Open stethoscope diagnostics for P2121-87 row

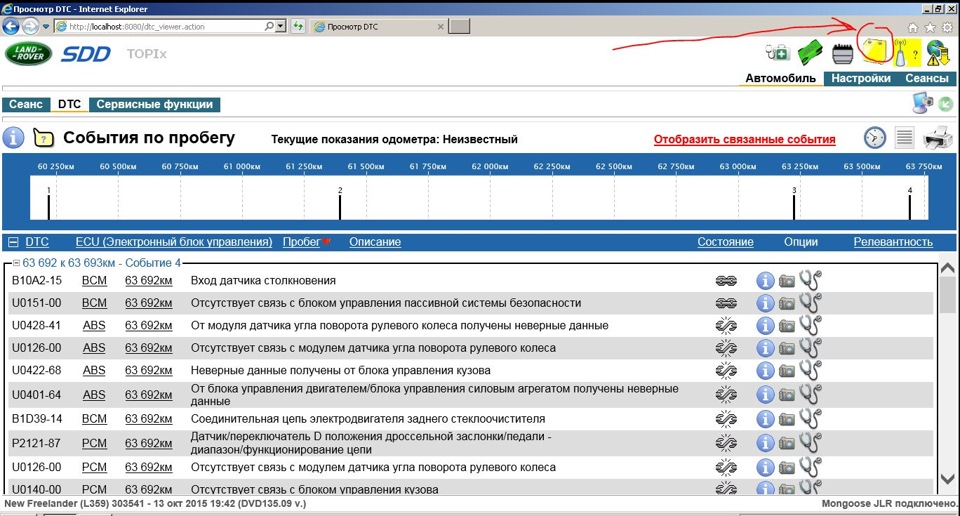pos(811,442)
